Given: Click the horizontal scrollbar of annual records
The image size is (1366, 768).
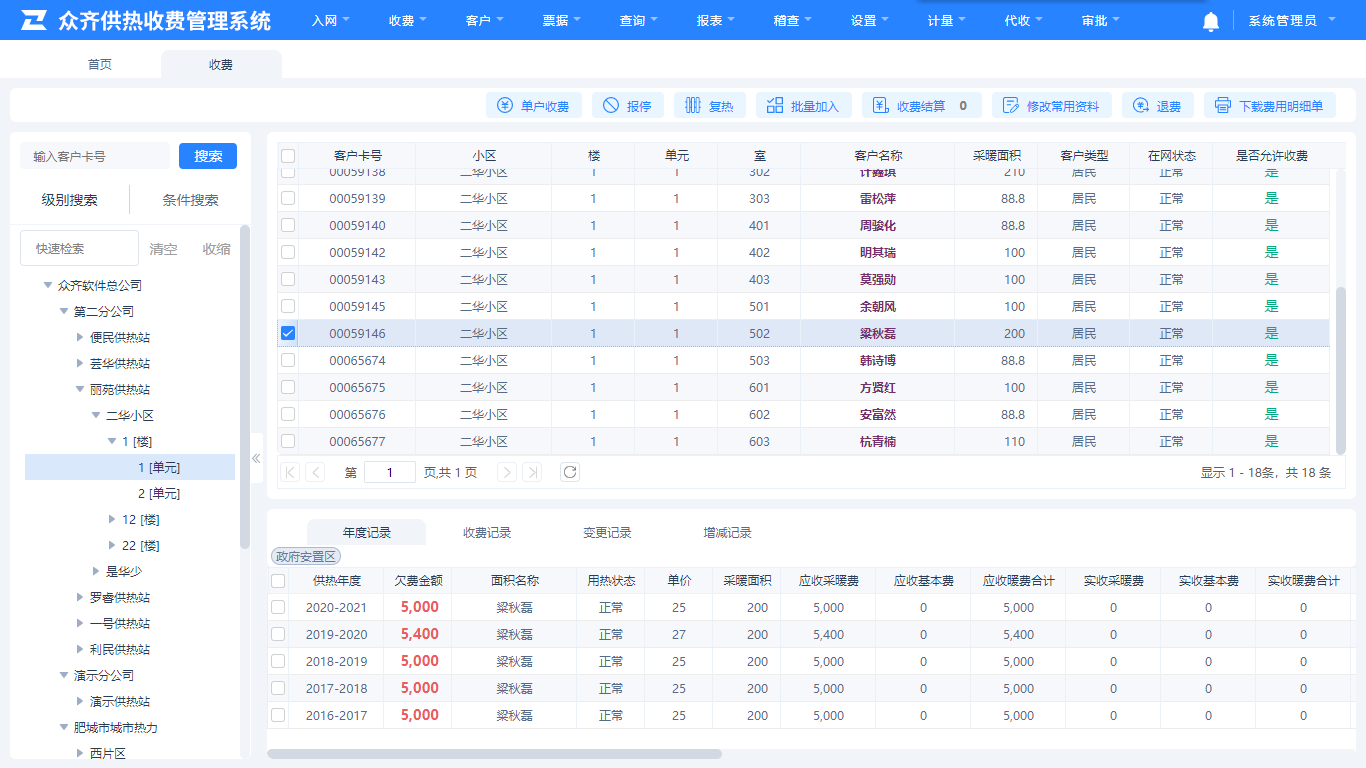Looking at the screenshot, I should 494,754.
